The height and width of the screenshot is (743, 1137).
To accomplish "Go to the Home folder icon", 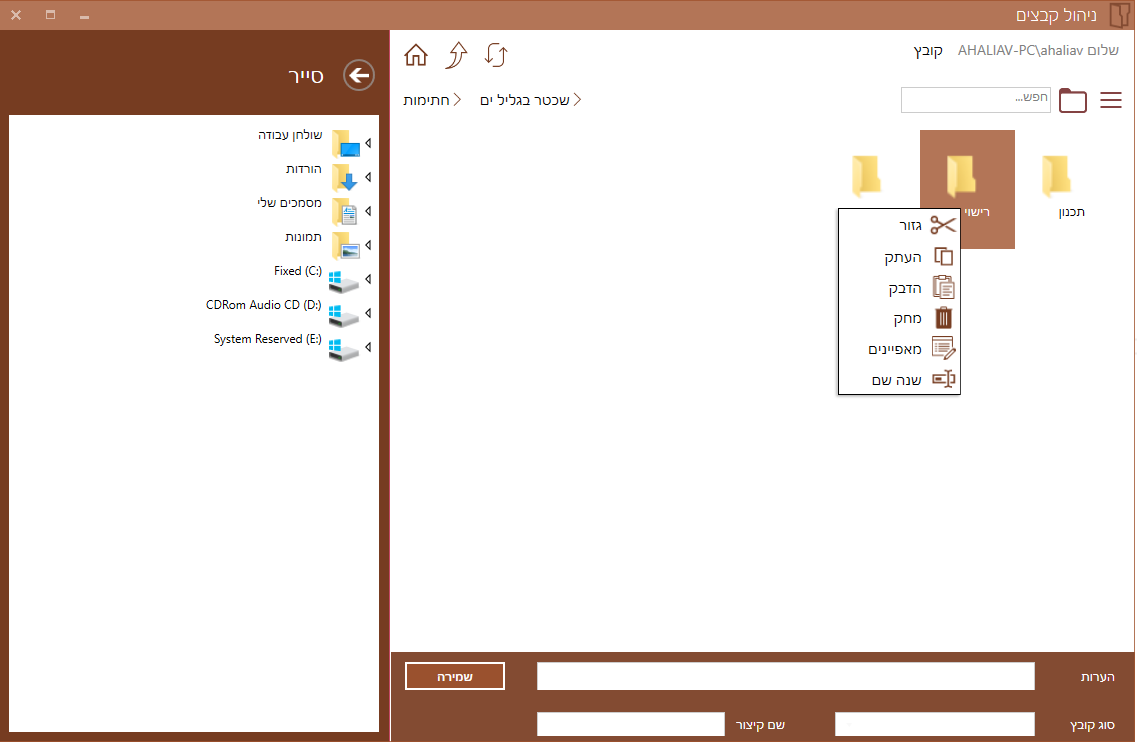I will 416,55.
